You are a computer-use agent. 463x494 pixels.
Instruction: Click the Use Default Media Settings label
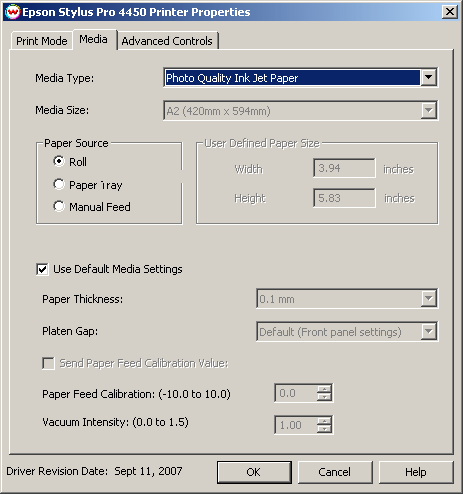pos(118,269)
